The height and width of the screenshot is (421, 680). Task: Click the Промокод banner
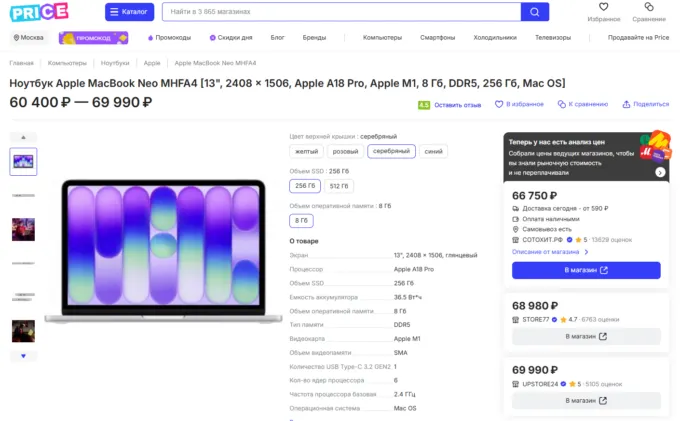pyautogui.click(x=93, y=38)
